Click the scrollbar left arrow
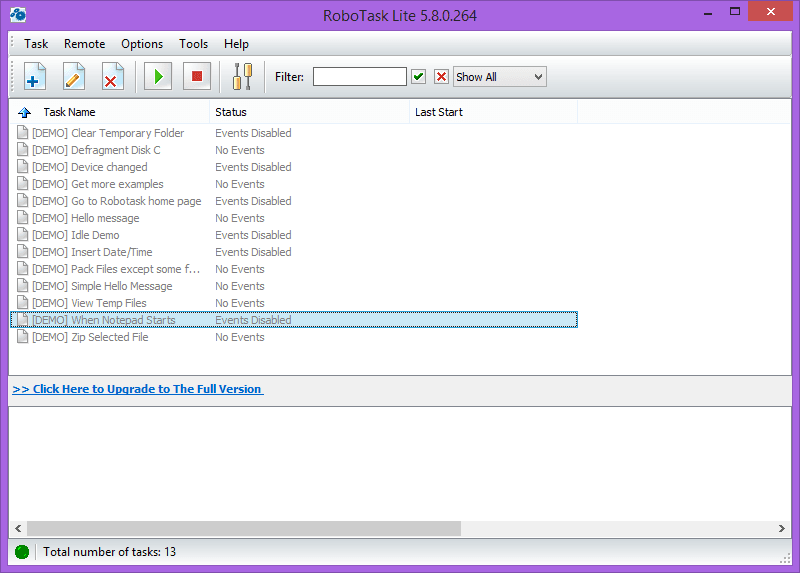800x573 pixels. click(18, 529)
